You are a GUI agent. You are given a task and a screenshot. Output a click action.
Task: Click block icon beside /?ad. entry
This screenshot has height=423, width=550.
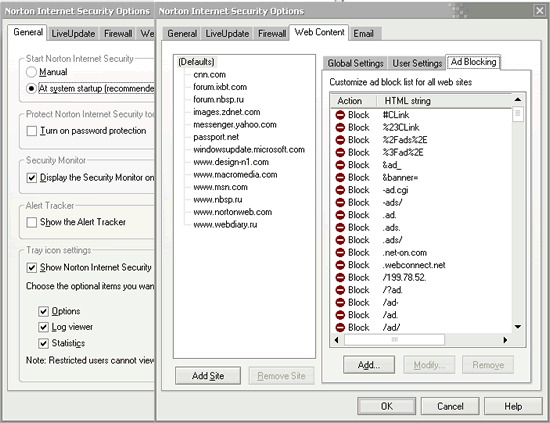(340, 290)
